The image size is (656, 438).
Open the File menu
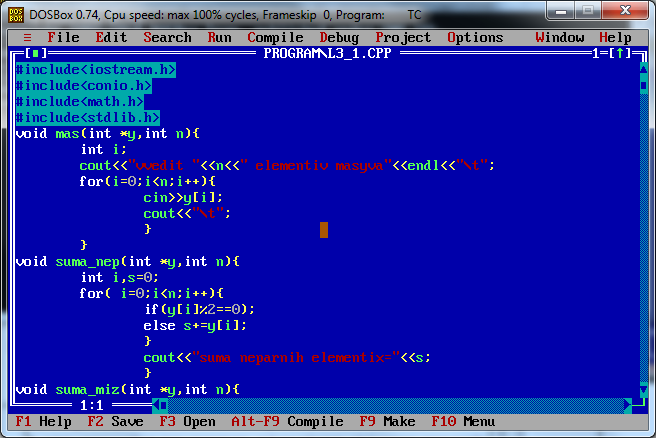click(x=63, y=38)
